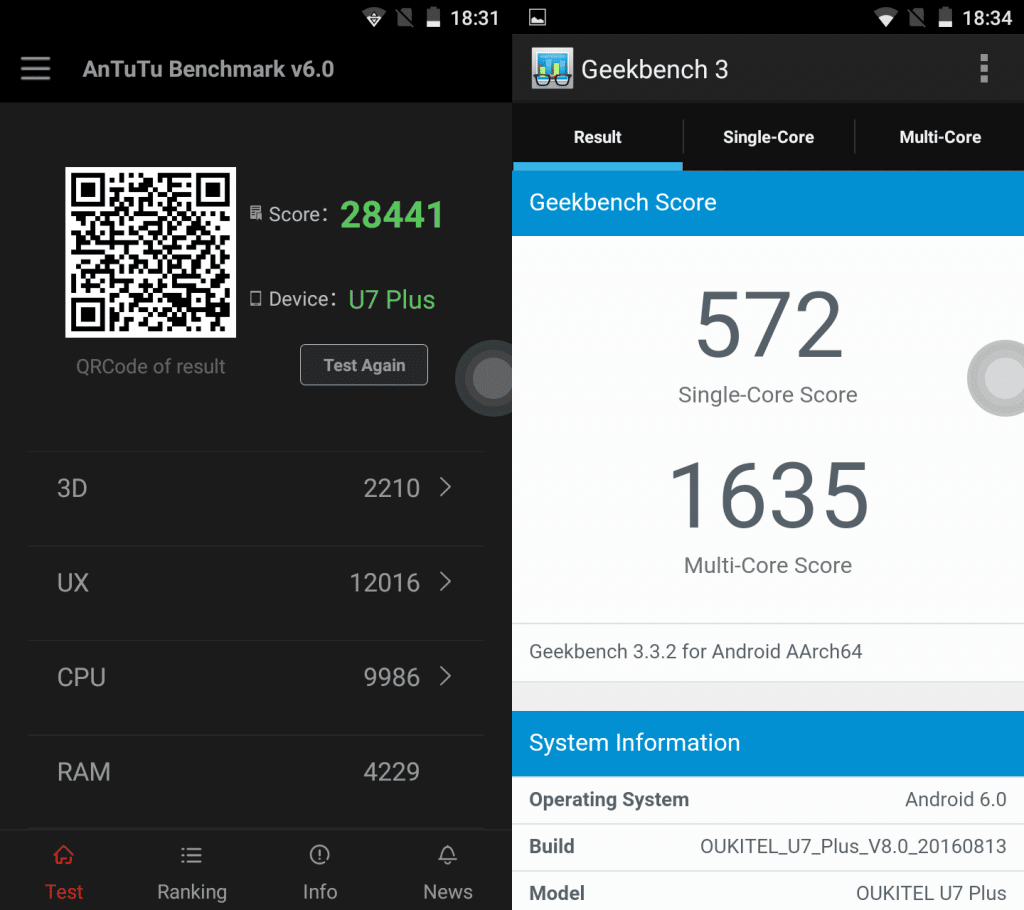Tap floating assistive circle in AnTuTu
This screenshot has width=1024, height=910.
coord(485,378)
